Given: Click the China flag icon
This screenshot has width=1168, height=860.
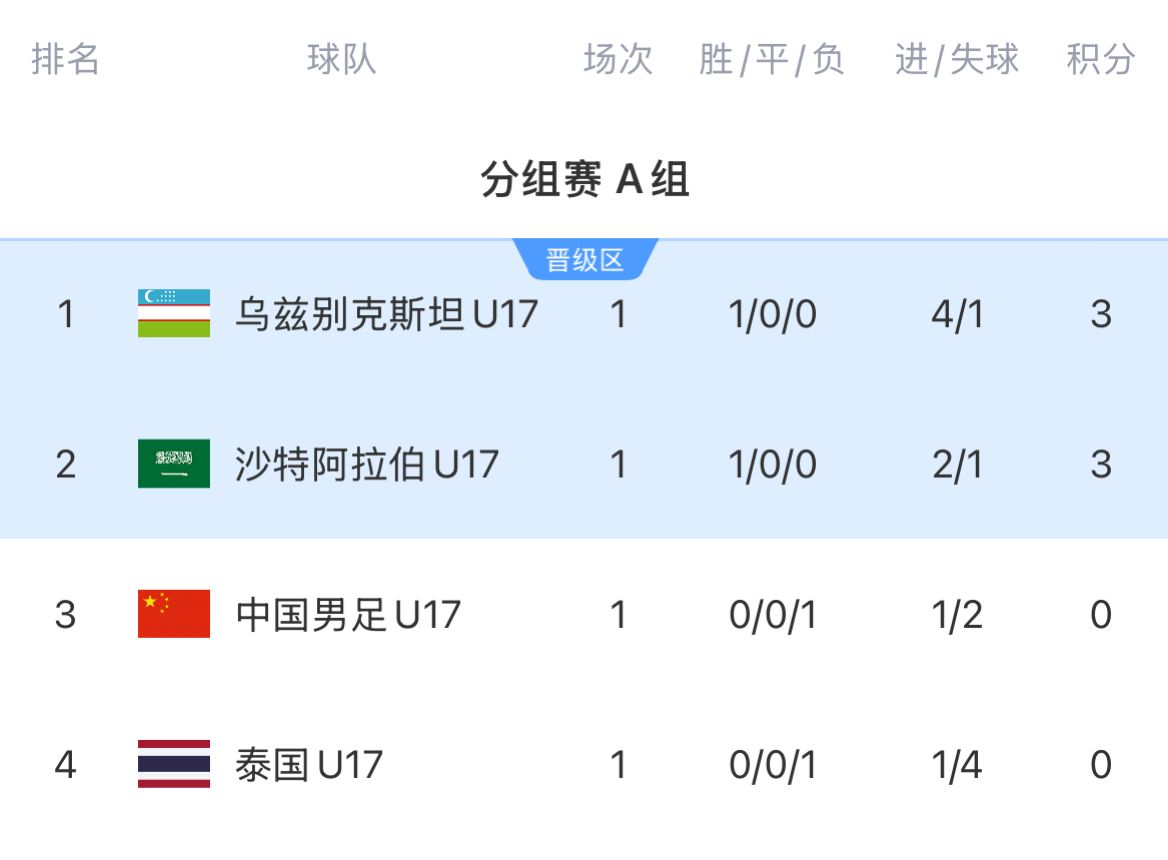Looking at the screenshot, I should tap(174, 614).
